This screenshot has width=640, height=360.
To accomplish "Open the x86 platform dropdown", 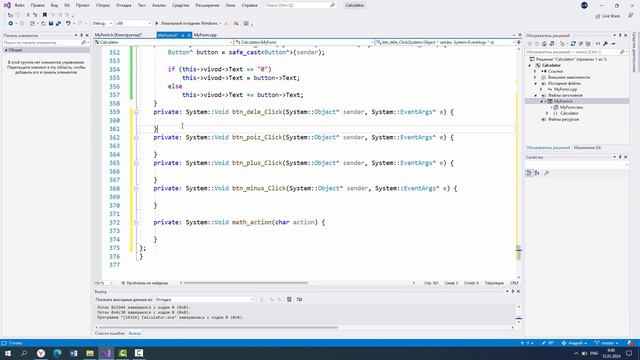I will 133,24.
